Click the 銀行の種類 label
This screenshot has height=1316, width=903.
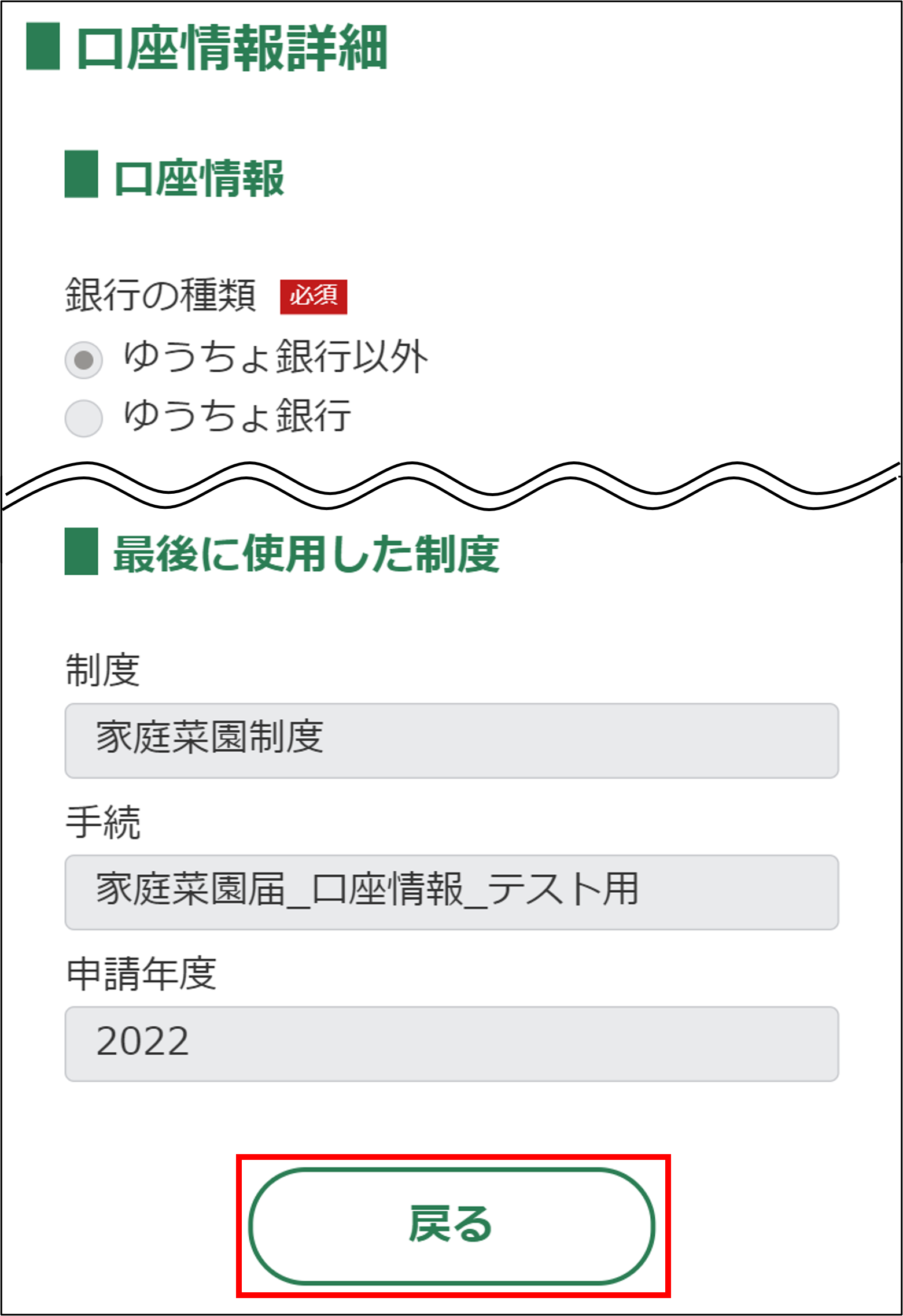click(x=160, y=295)
